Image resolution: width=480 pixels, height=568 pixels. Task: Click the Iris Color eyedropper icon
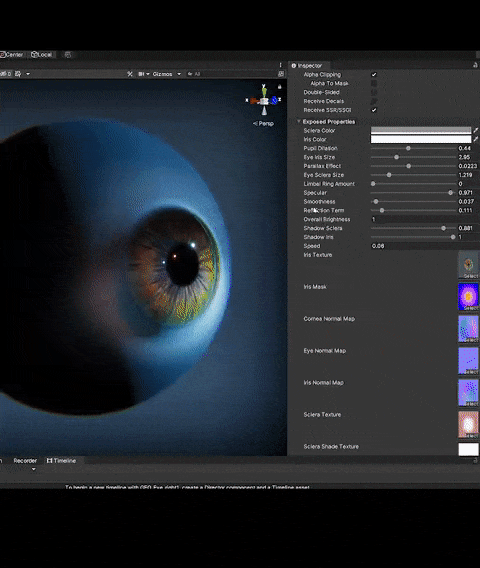click(x=476, y=139)
